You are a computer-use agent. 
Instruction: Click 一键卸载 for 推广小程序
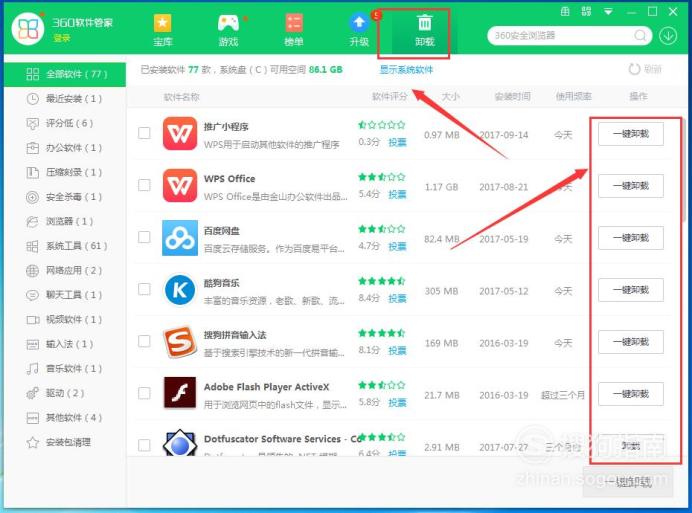(631, 134)
